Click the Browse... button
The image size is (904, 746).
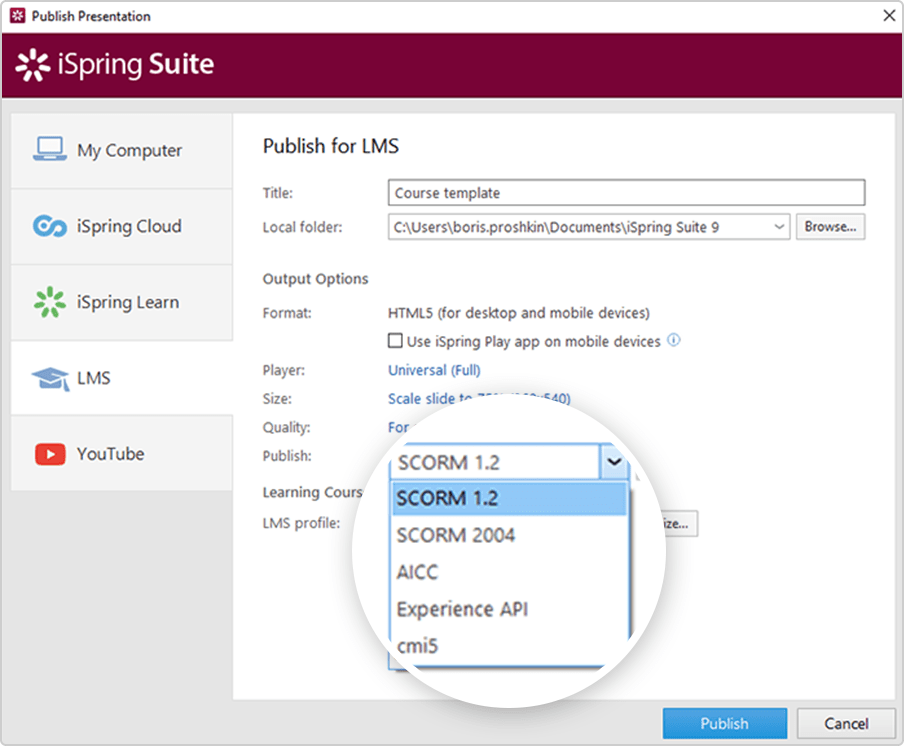pyautogui.click(x=830, y=227)
